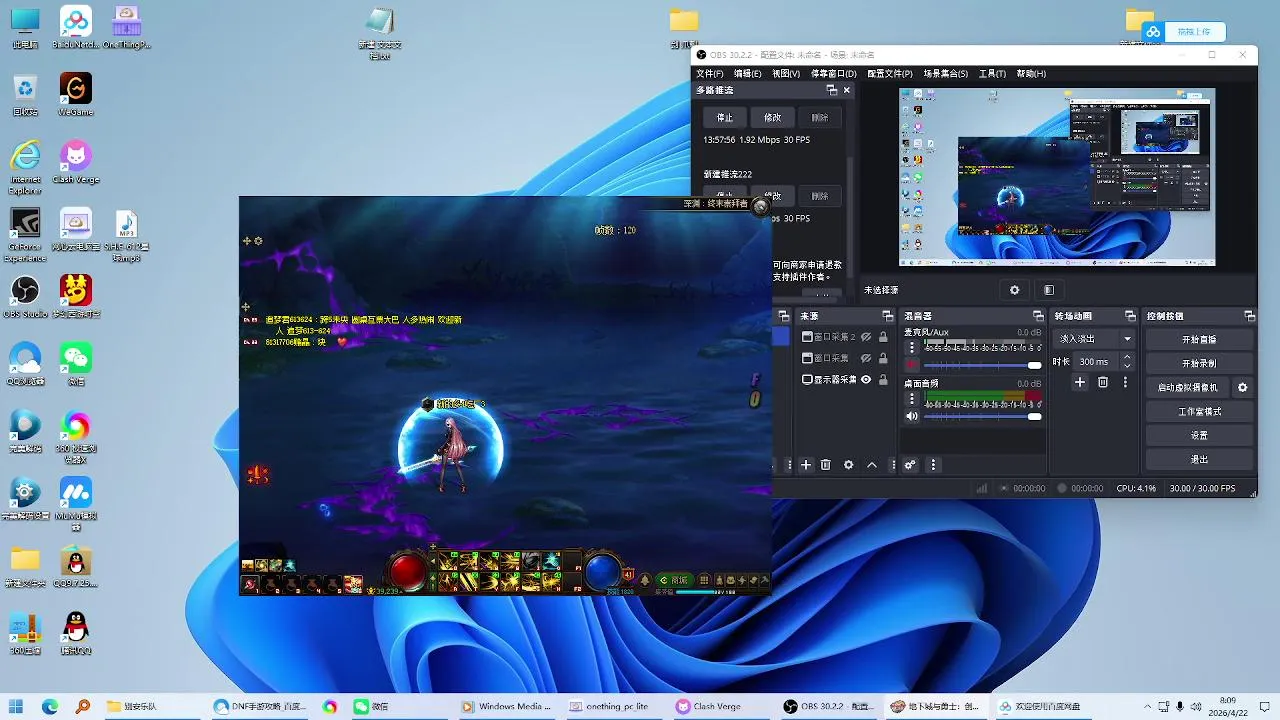Open the 视图(V) menu in OBS

click(x=785, y=74)
